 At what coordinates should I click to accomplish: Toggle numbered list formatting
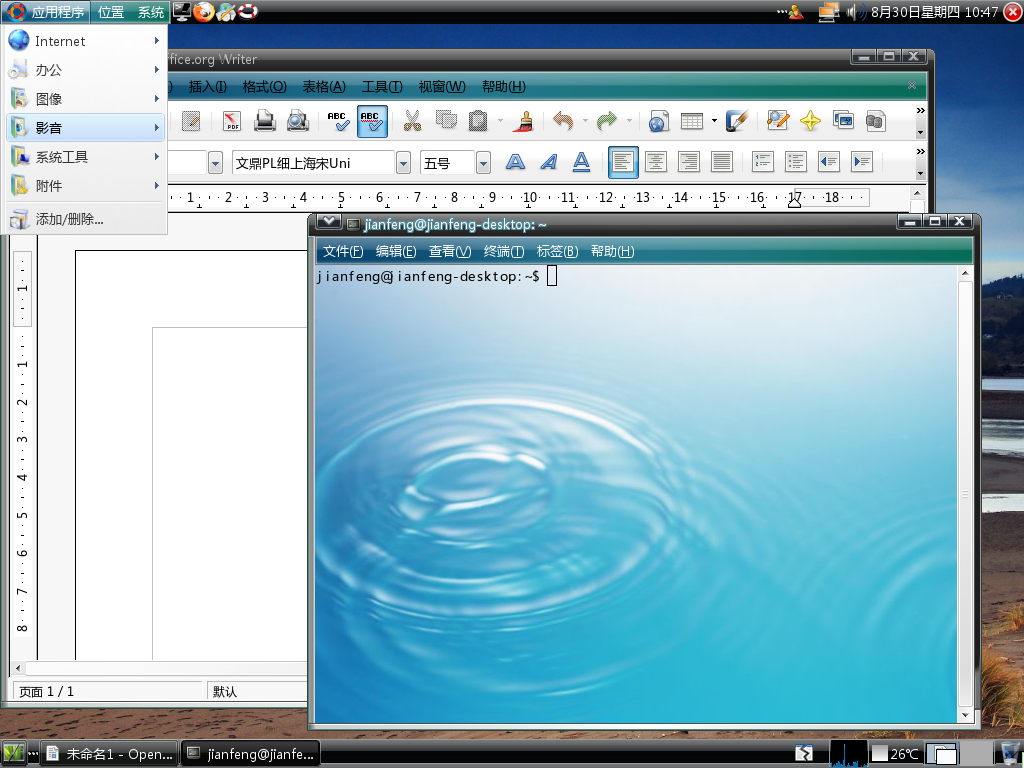763,161
